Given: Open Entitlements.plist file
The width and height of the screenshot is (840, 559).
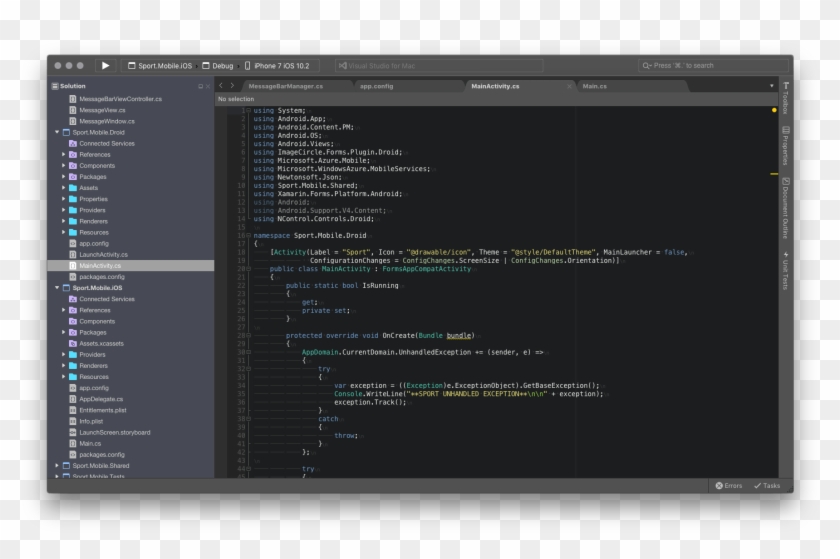Looking at the screenshot, I should coord(103,411).
